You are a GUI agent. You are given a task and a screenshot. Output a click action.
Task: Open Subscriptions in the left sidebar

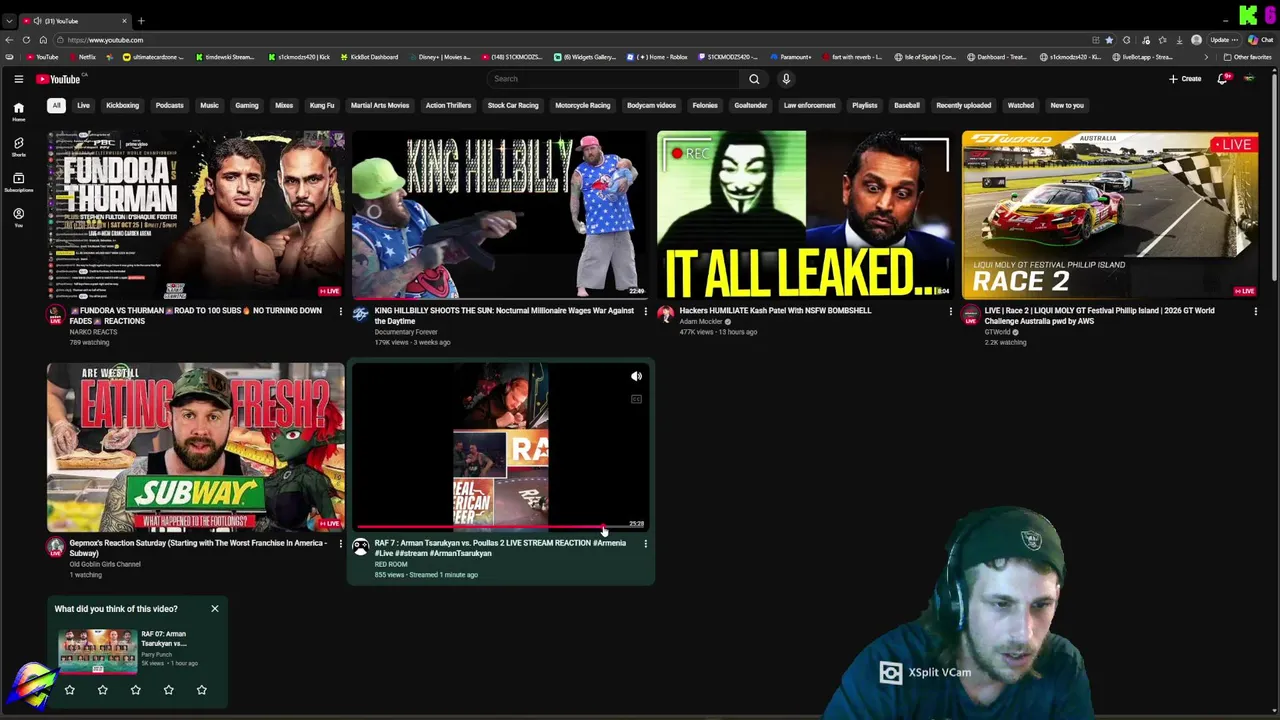pos(18,182)
